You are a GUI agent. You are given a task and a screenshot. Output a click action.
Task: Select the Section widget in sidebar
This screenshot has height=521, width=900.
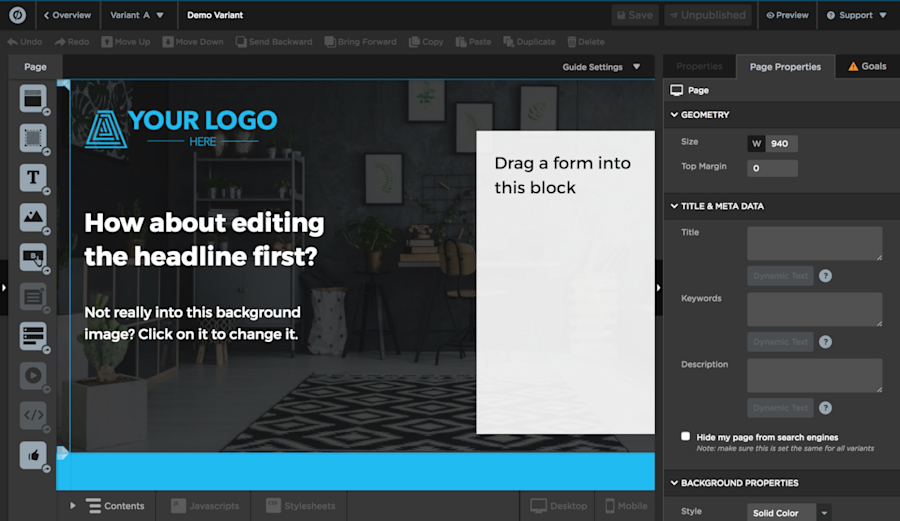pos(33,99)
